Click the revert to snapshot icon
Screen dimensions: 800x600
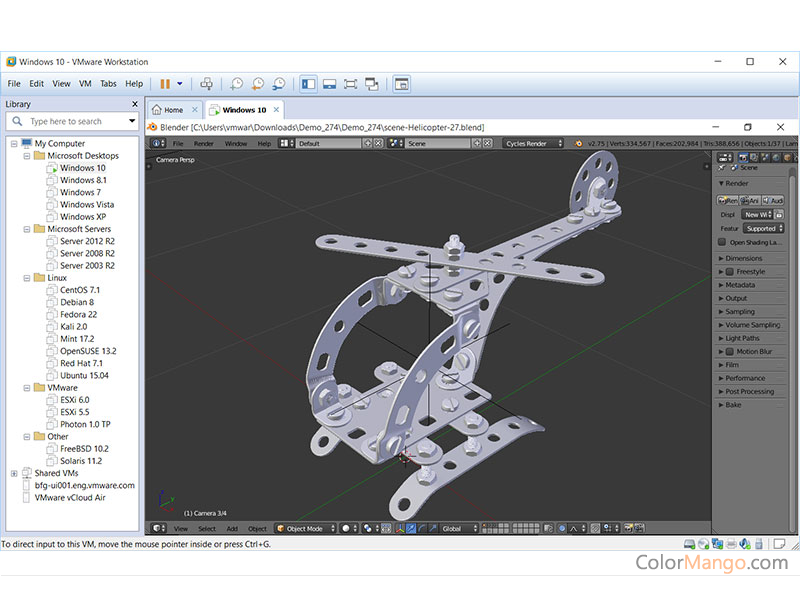[x=258, y=84]
